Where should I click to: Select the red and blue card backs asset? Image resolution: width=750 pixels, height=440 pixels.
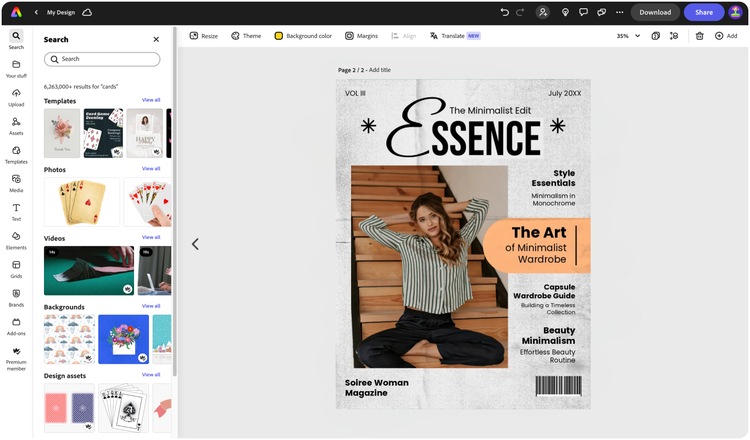[69, 408]
